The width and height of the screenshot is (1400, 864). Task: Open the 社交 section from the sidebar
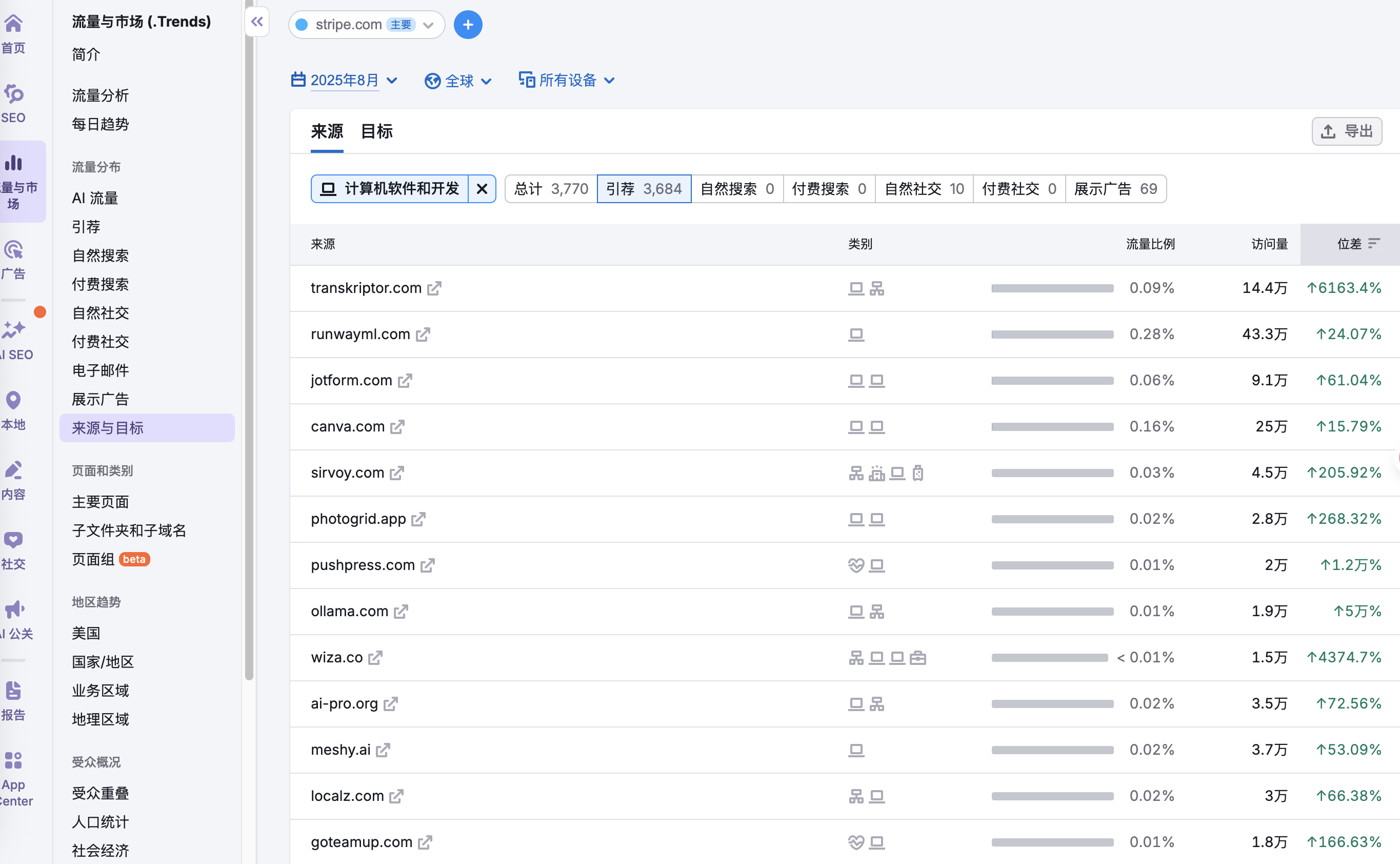pyautogui.click(x=13, y=548)
